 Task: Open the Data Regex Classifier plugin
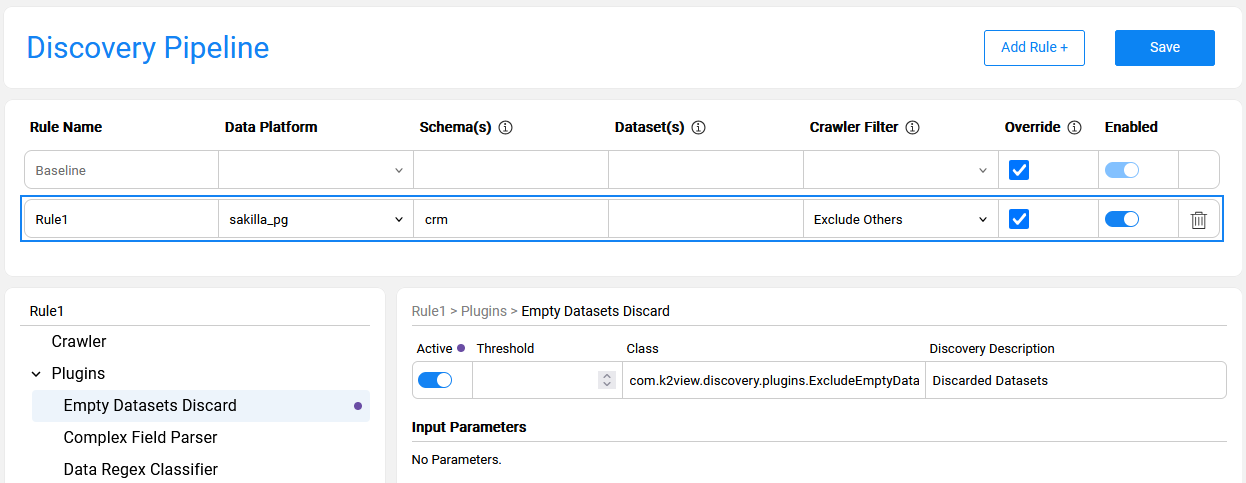point(140,470)
